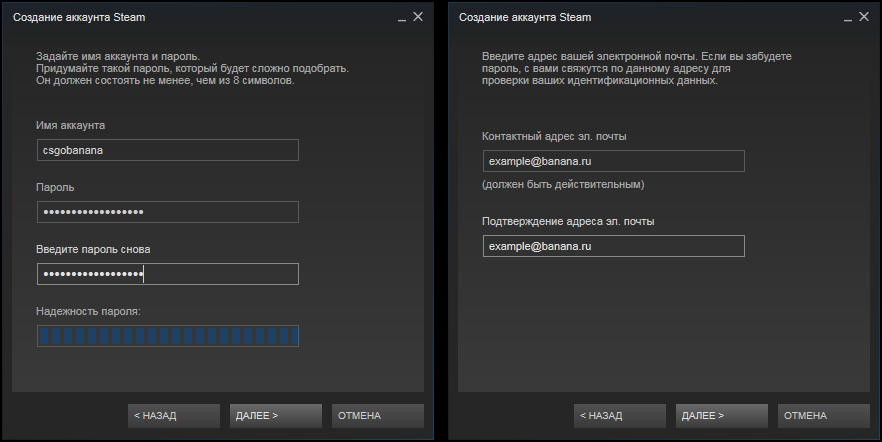Click the Контактный адрес эл. почты field
The height and width of the screenshot is (442, 882).
614,161
